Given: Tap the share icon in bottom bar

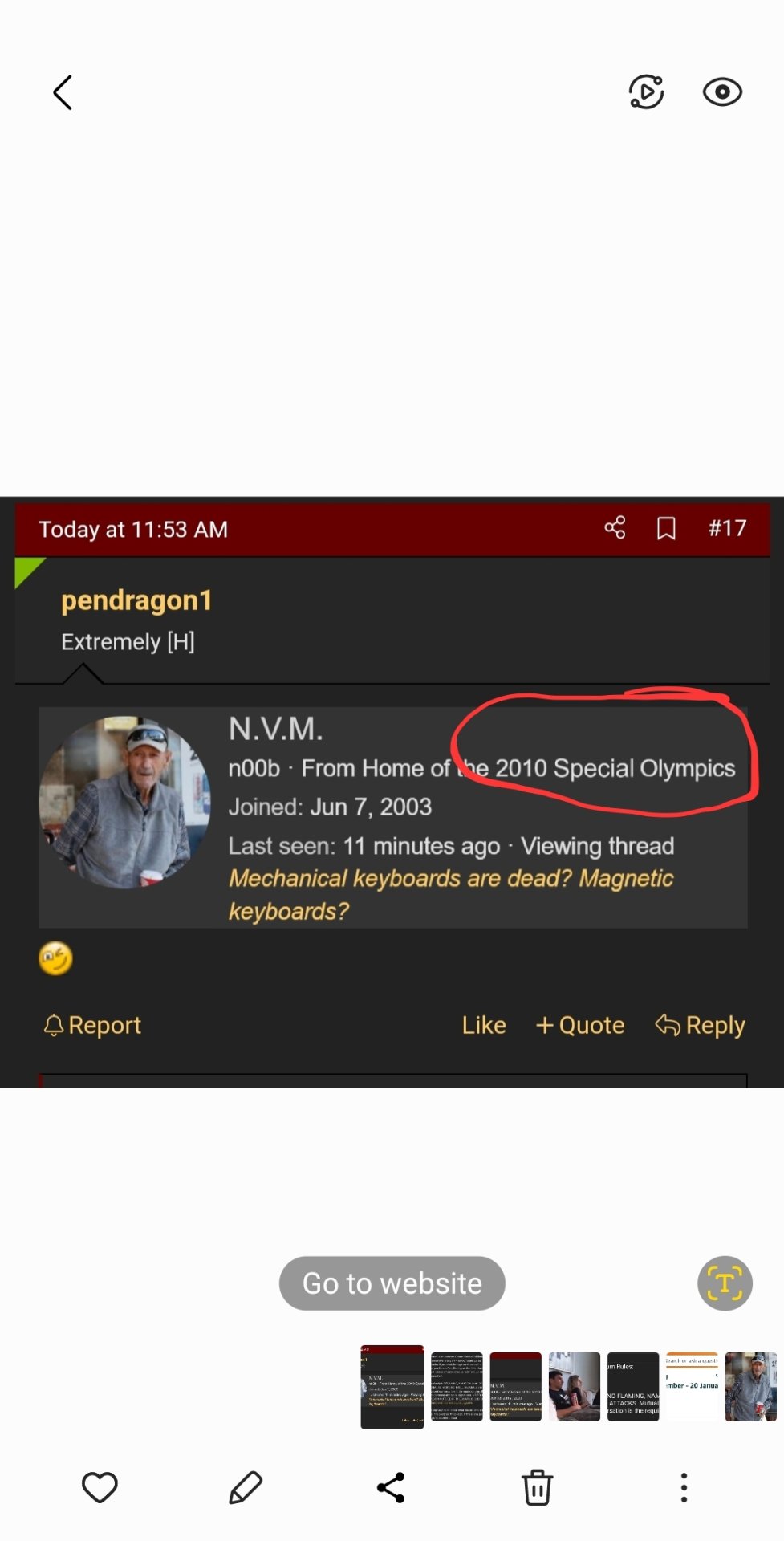Looking at the screenshot, I should pyautogui.click(x=391, y=1487).
